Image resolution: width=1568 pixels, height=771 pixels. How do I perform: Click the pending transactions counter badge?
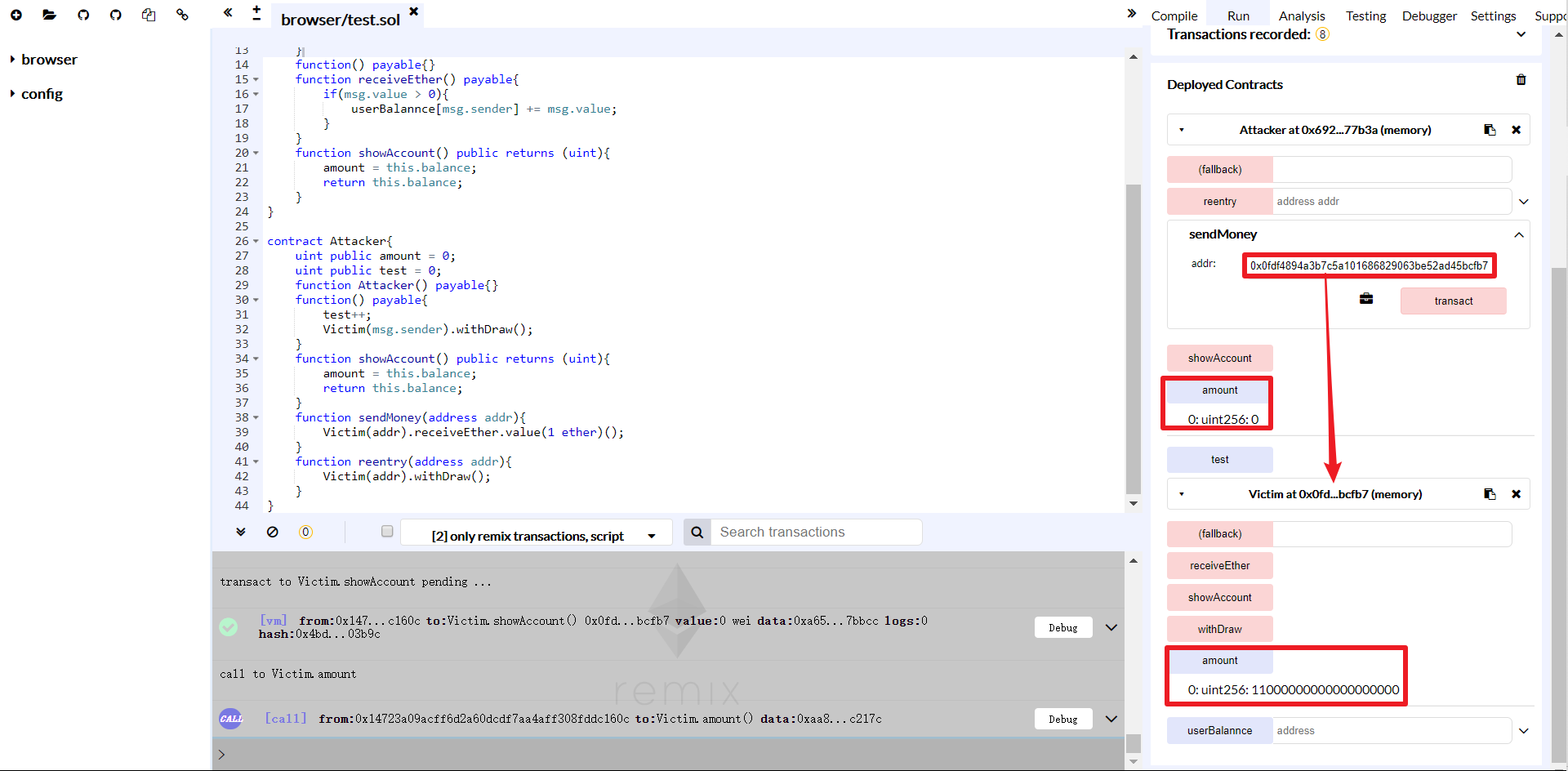(305, 532)
